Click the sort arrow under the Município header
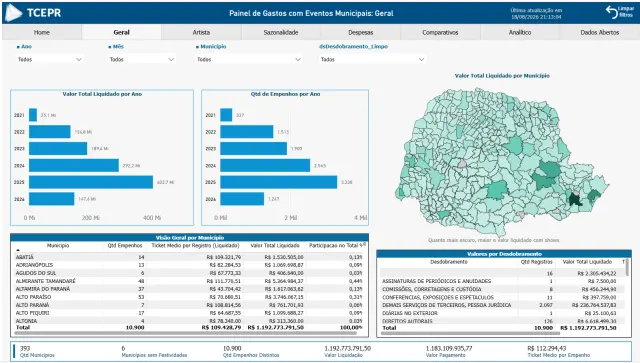Image resolution: width=640 pixels, height=363 pixels. 18,250
